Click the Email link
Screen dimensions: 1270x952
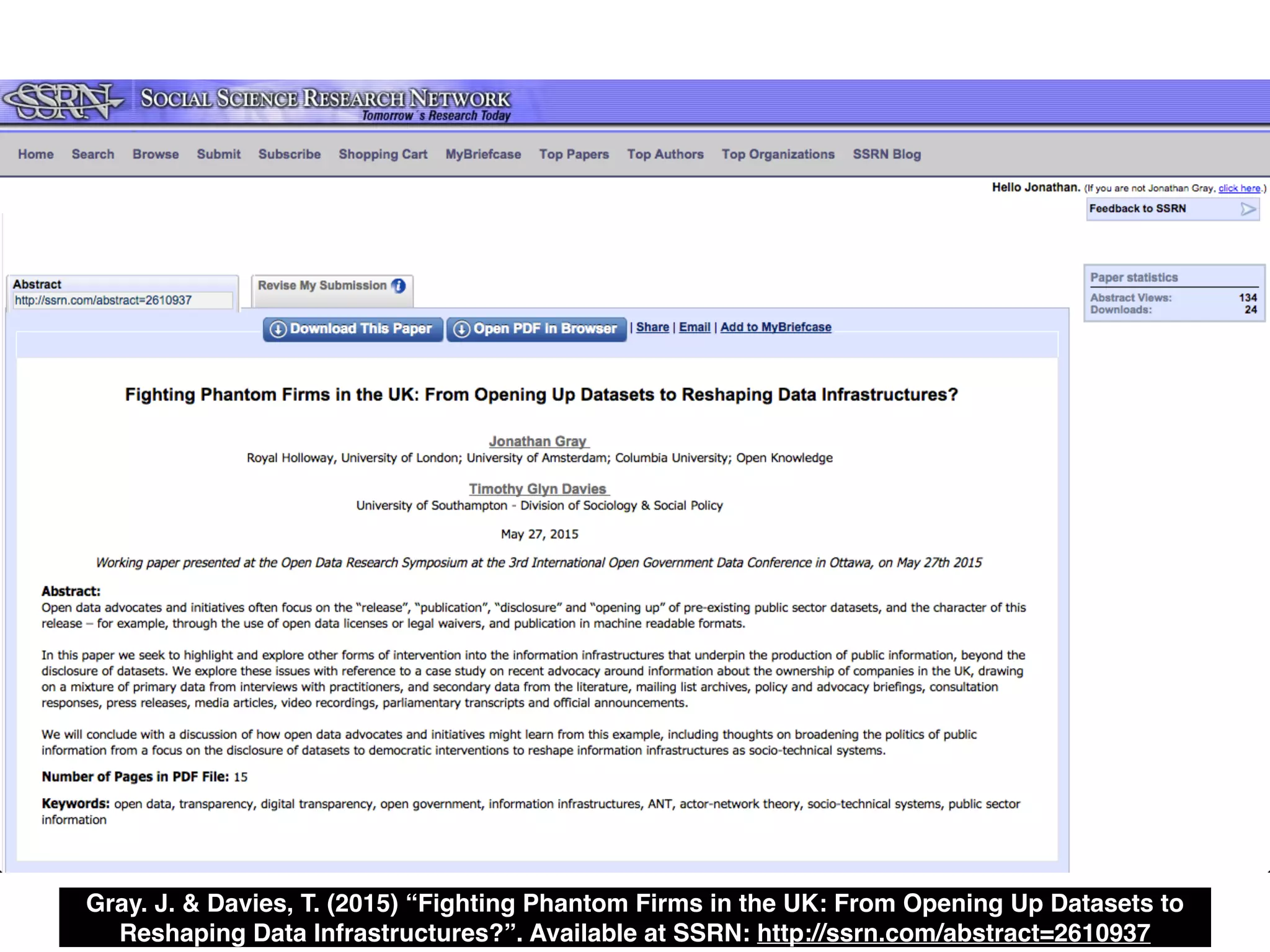[695, 327]
